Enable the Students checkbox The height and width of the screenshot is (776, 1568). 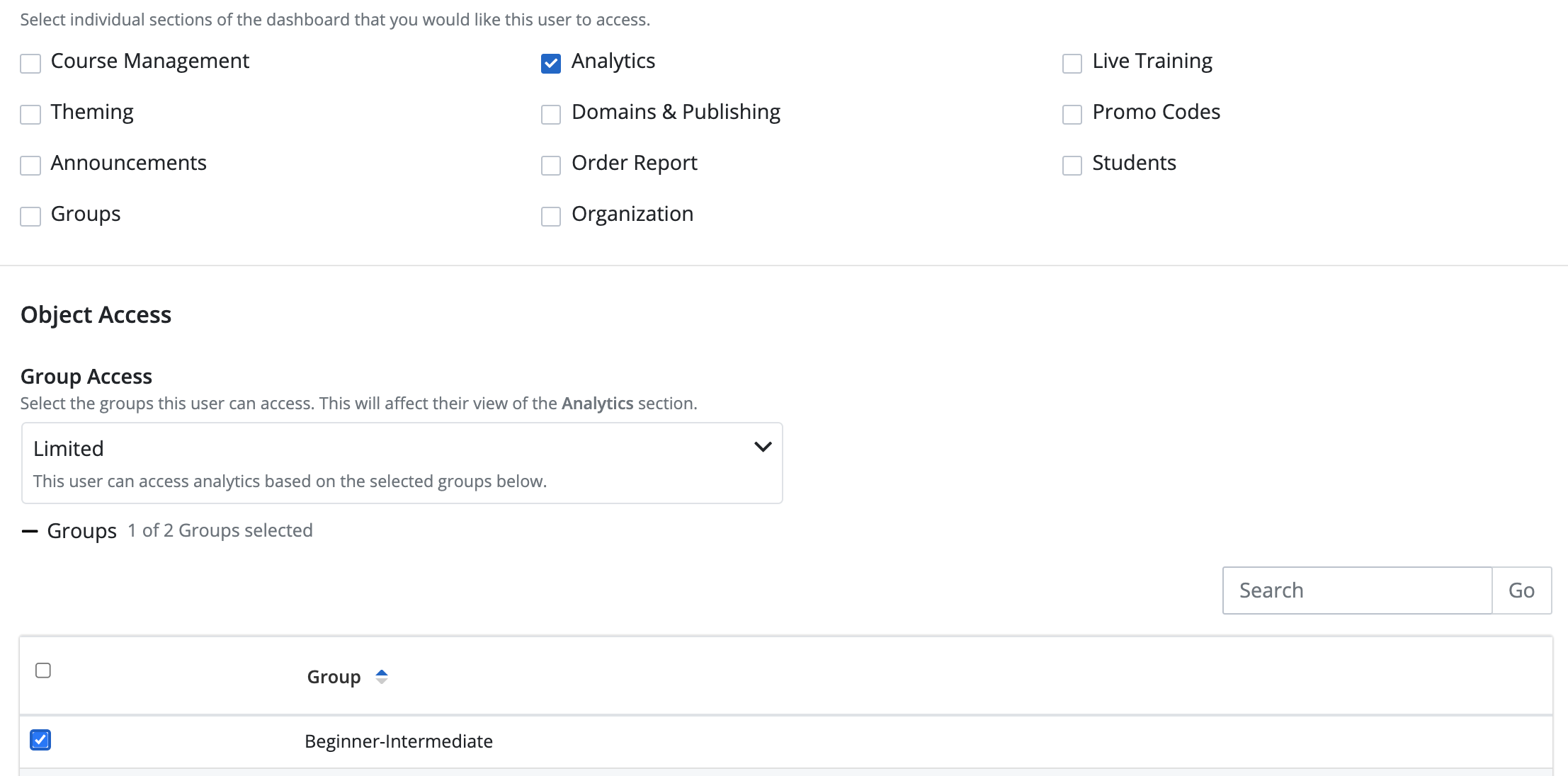coord(1072,166)
